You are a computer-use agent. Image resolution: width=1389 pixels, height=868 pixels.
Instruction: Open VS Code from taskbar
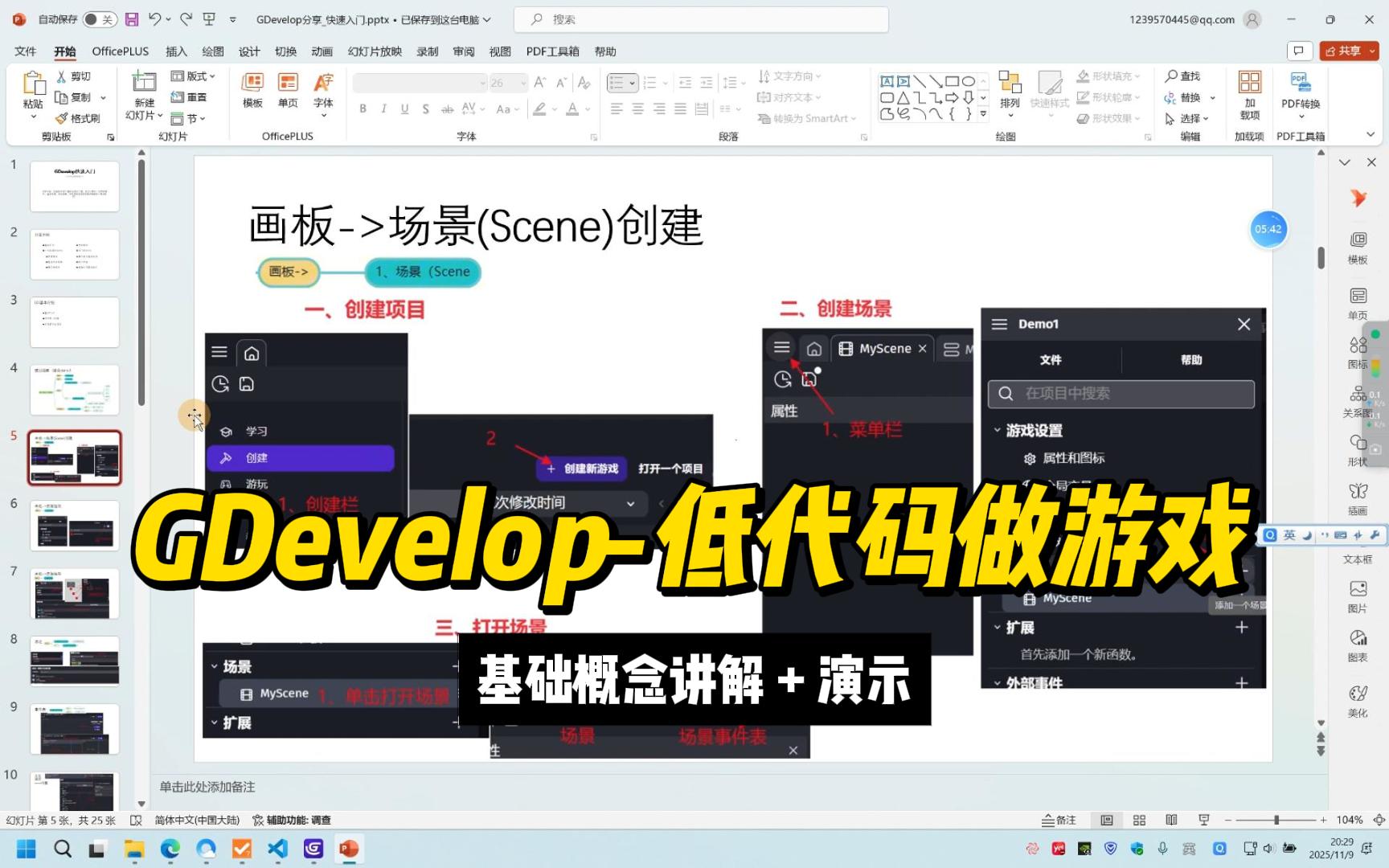tap(277, 849)
